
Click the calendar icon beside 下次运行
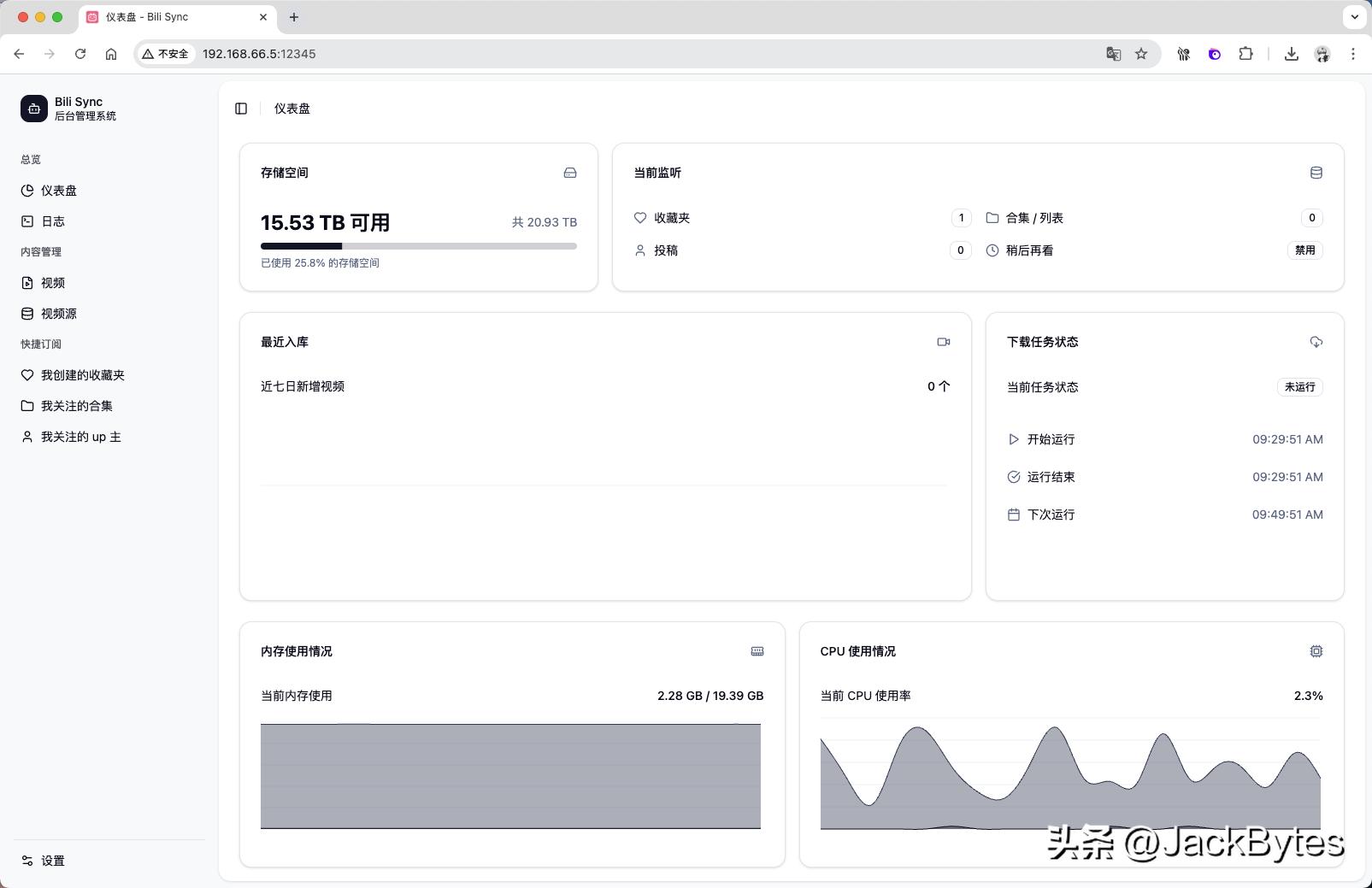[x=1014, y=515]
